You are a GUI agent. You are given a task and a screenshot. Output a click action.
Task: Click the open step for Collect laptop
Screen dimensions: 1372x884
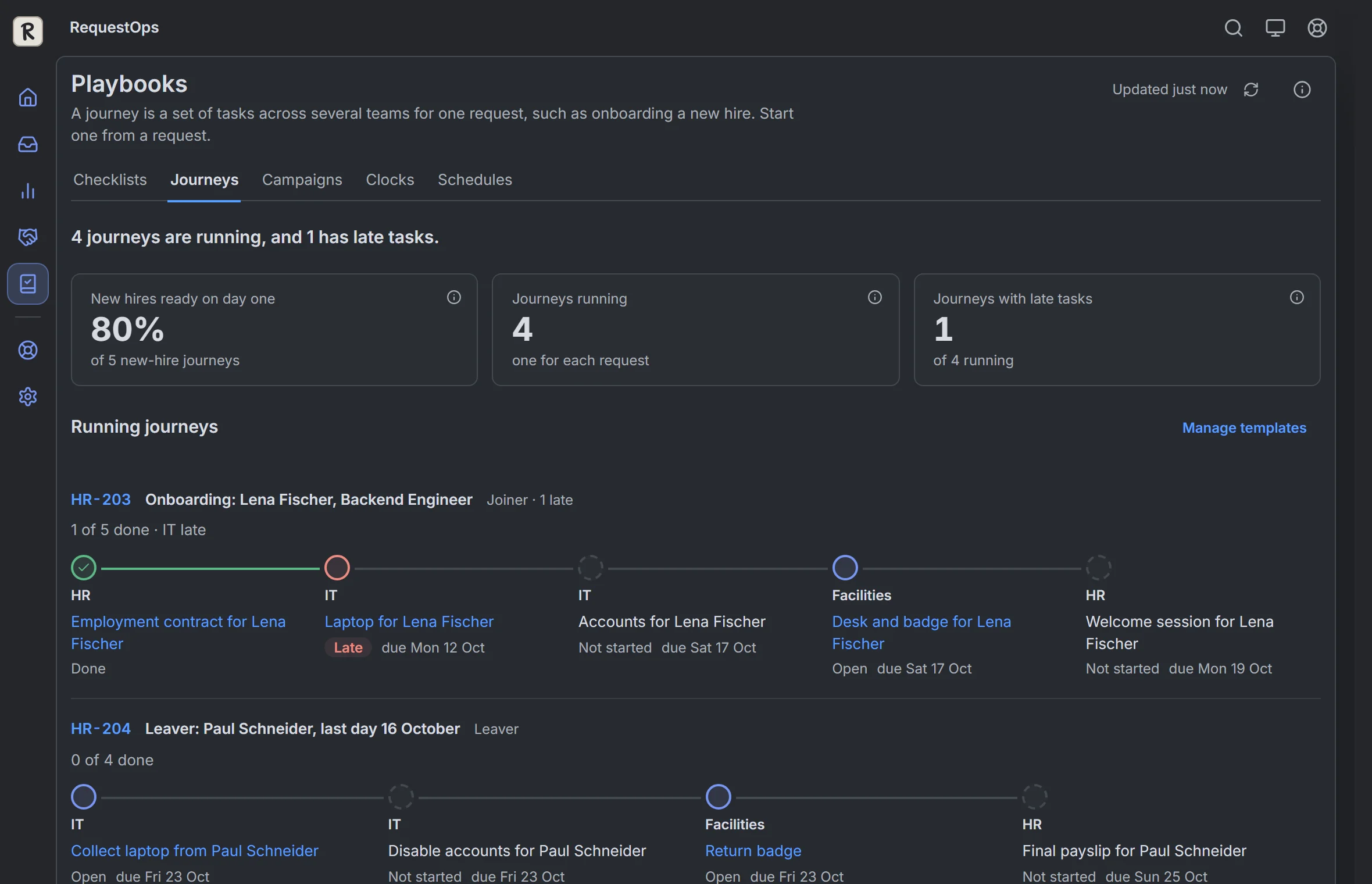(x=84, y=797)
